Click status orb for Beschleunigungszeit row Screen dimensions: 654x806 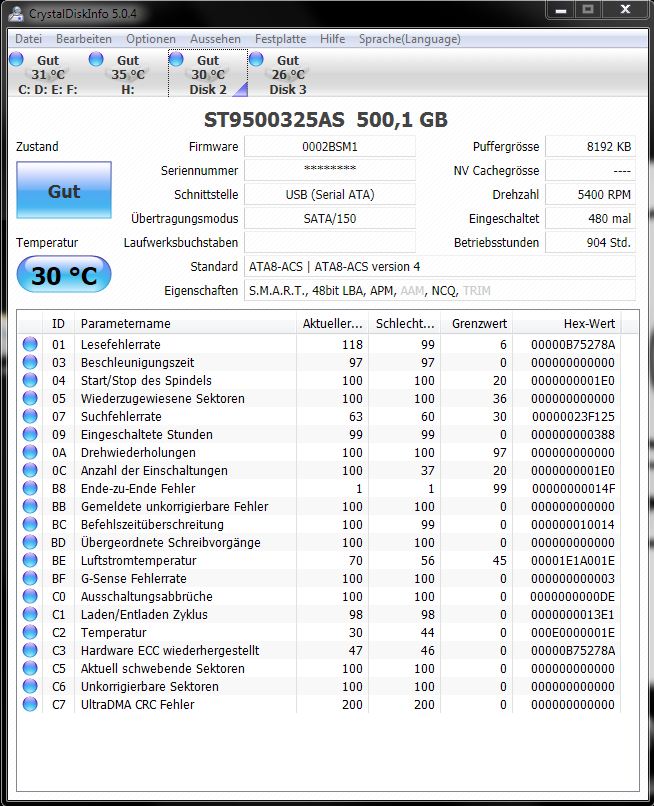click(x=30, y=362)
